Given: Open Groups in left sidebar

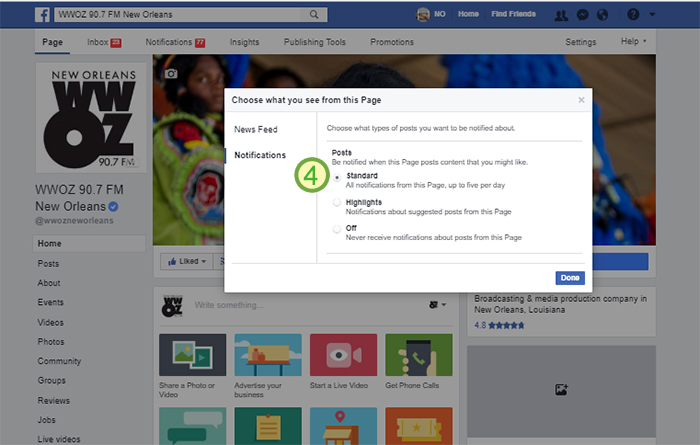Looking at the screenshot, I should pos(51,381).
